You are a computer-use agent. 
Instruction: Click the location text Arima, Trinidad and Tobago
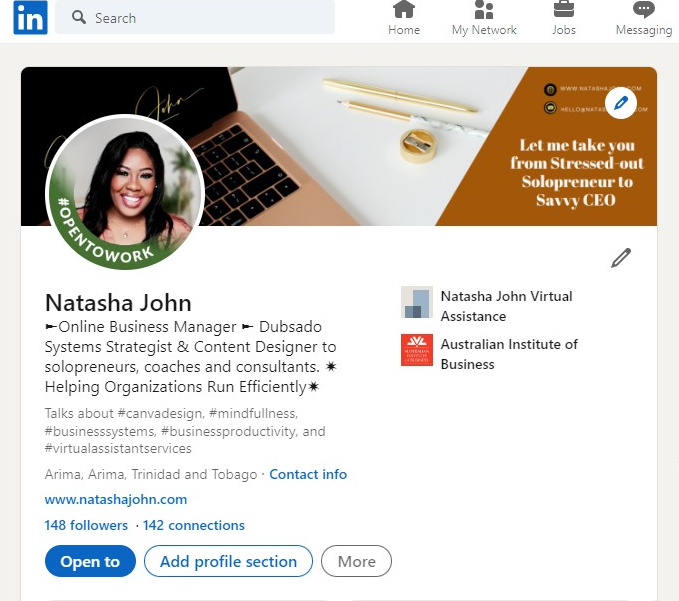pos(151,475)
